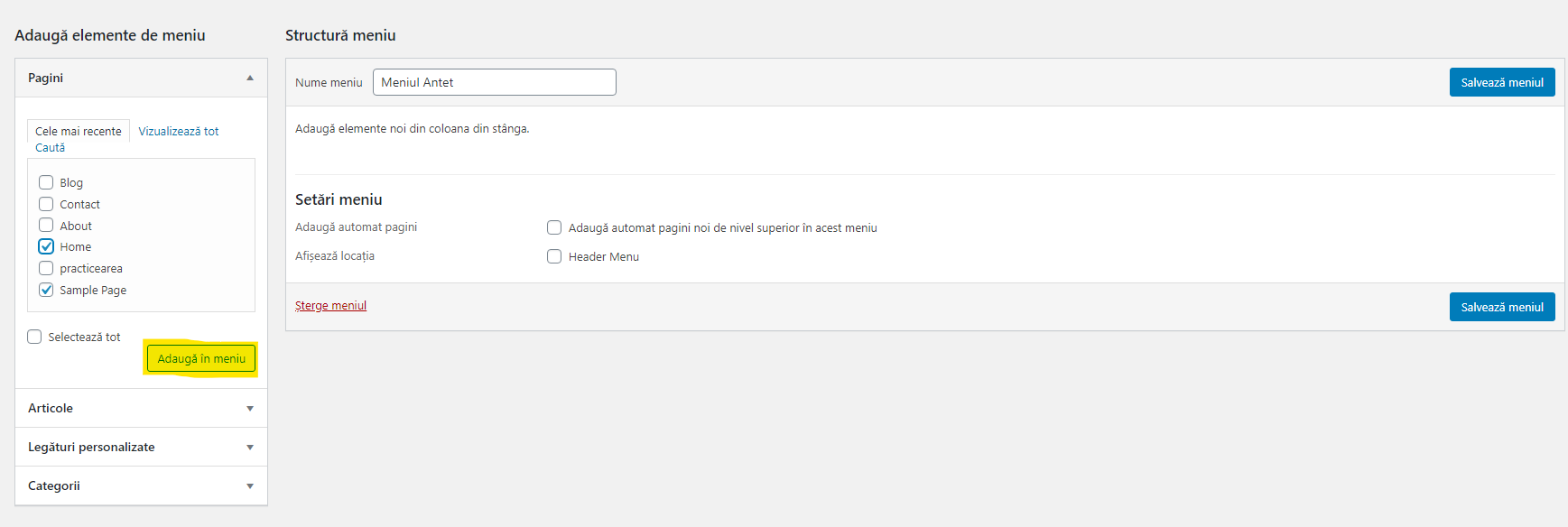The width and height of the screenshot is (1568, 527).
Task: Enable auto-add top-level pages checkbox
Action: point(554,227)
